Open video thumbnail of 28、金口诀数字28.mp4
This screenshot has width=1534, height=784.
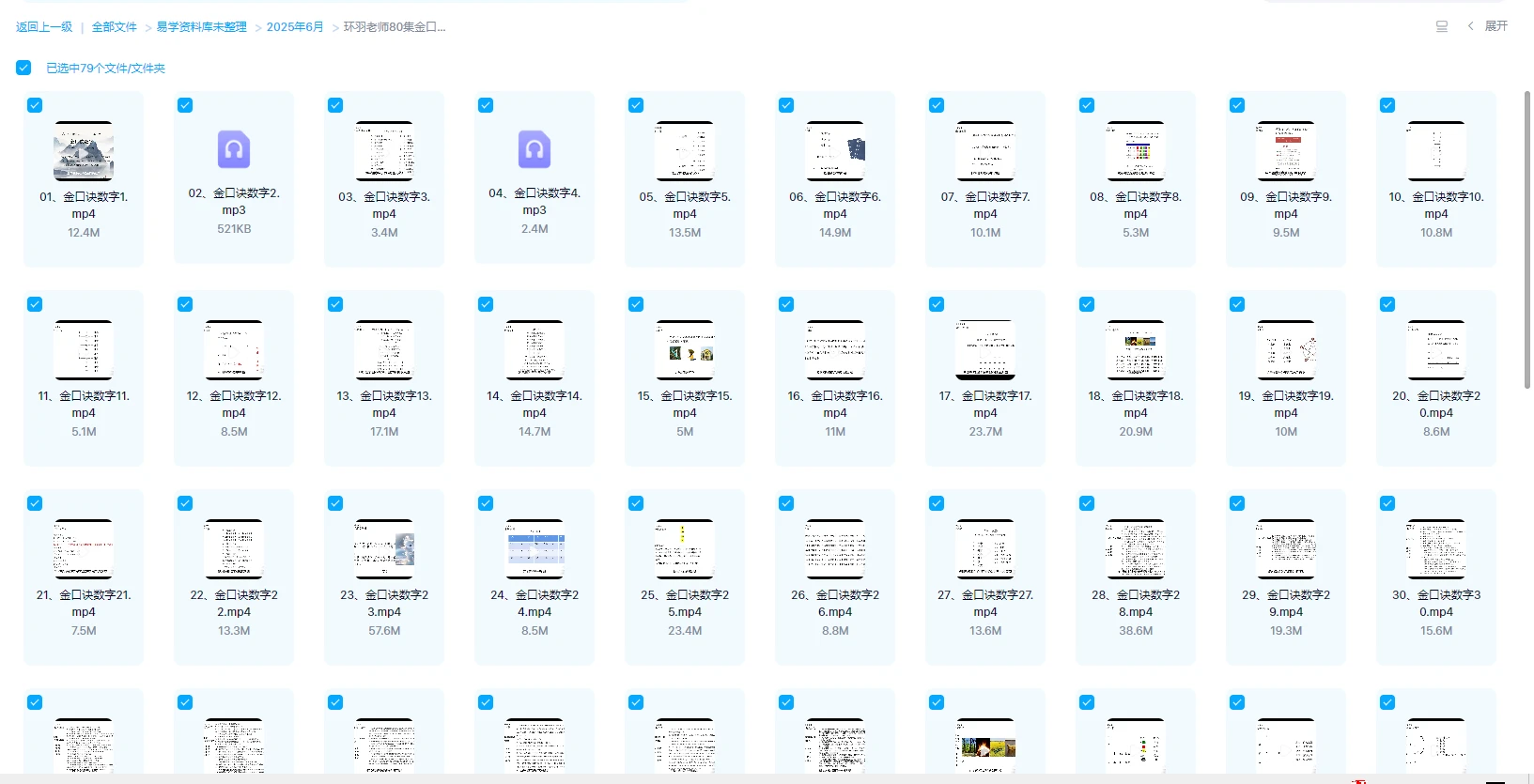point(1136,549)
